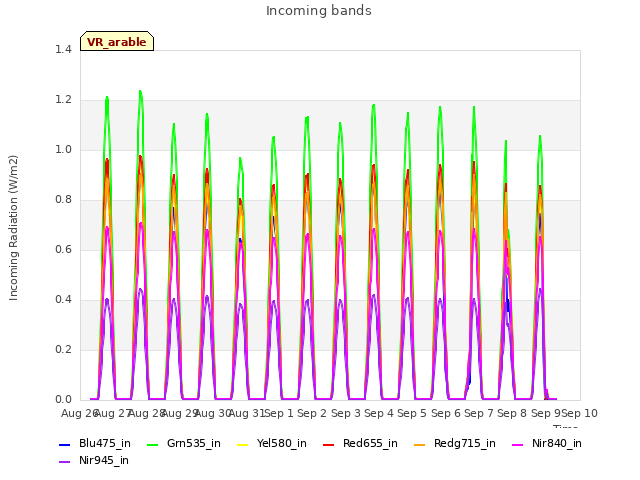Click the Sep 8 x-axis date label
This screenshot has height=480, width=640.
[512, 413]
